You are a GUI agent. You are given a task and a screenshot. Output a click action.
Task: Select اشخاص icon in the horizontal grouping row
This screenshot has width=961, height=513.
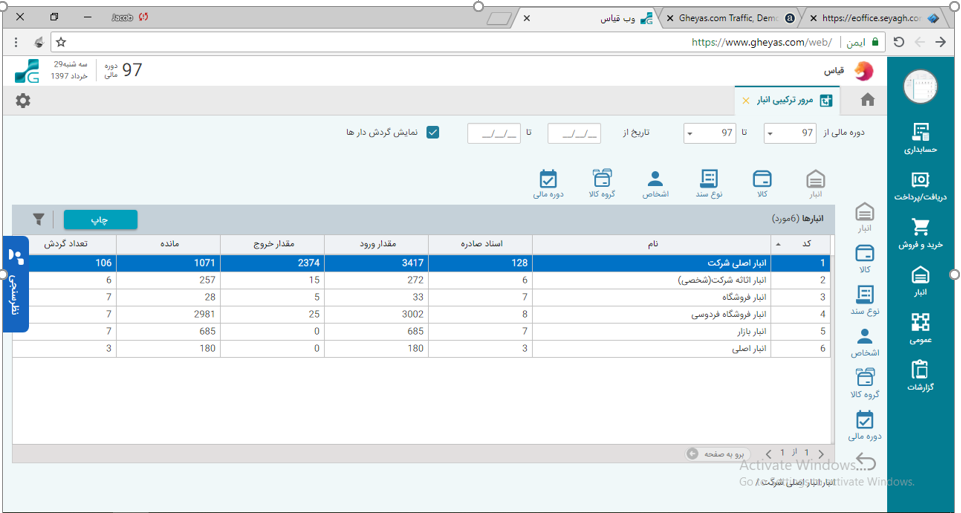coord(655,184)
